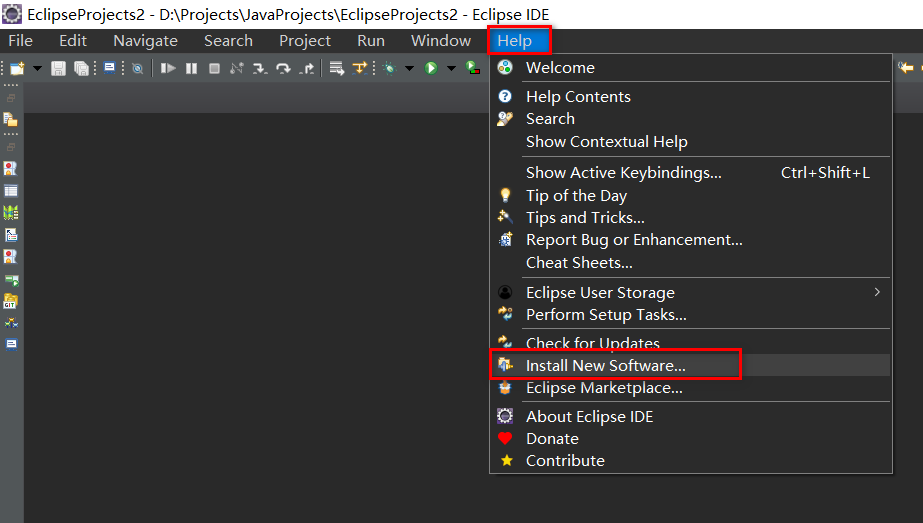Click the yellow back arrow icon at far right
Viewport: 923px width, 523px height.
point(905,68)
